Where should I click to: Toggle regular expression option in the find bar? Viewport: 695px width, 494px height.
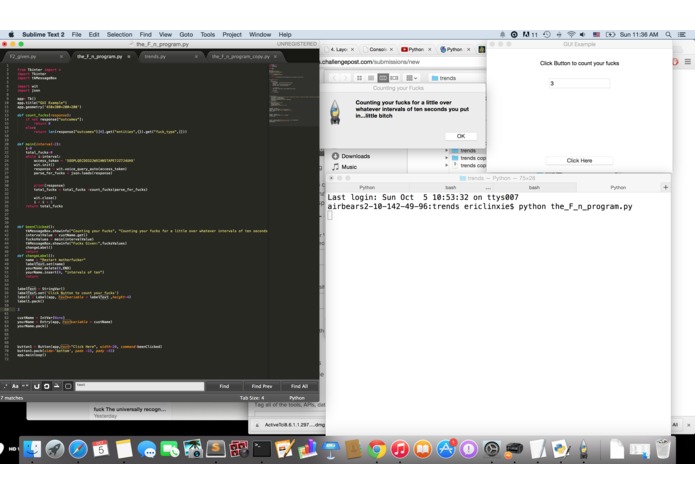pos(5,386)
